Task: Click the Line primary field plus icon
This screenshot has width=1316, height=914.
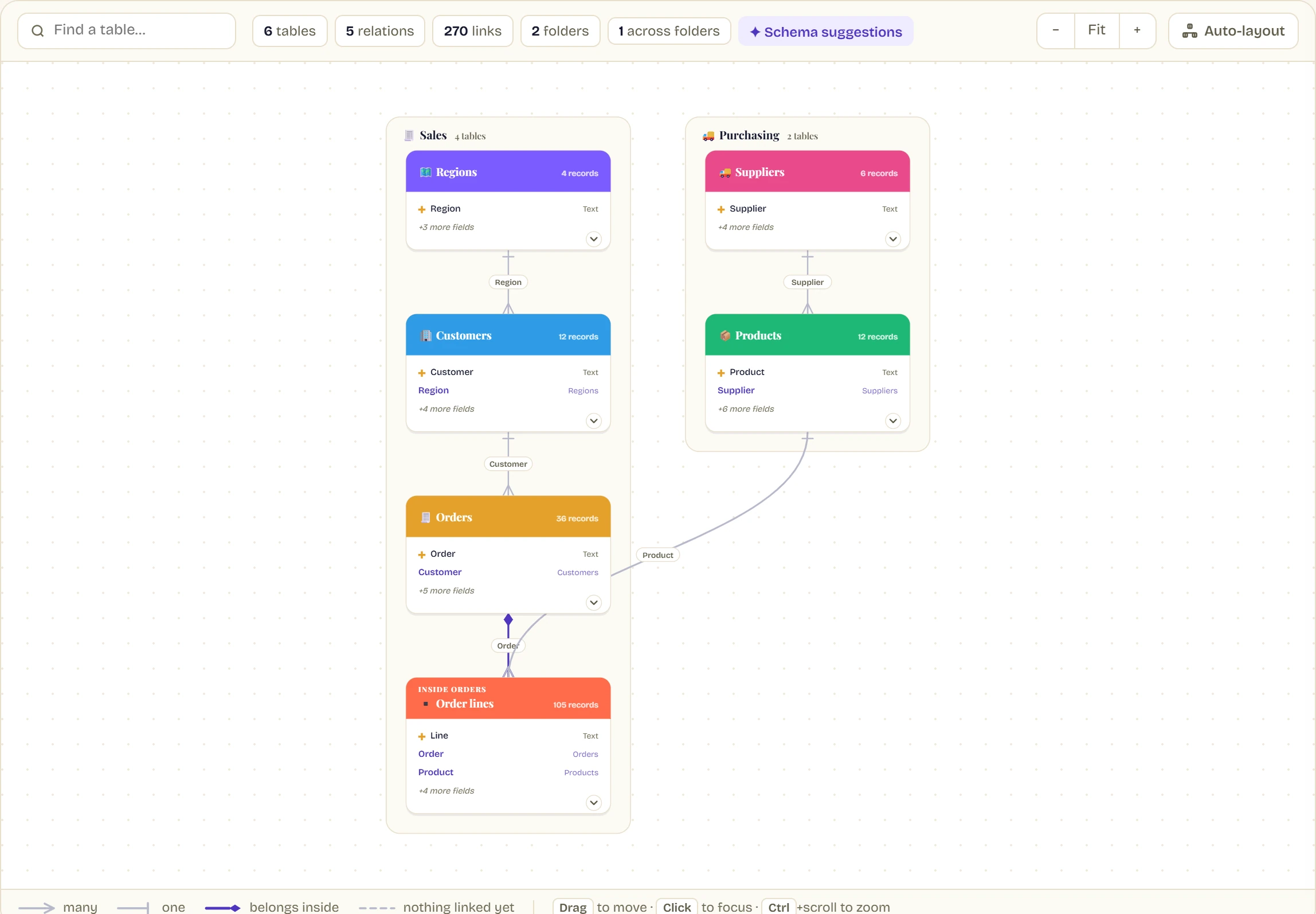Action: pyautogui.click(x=422, y=736)
